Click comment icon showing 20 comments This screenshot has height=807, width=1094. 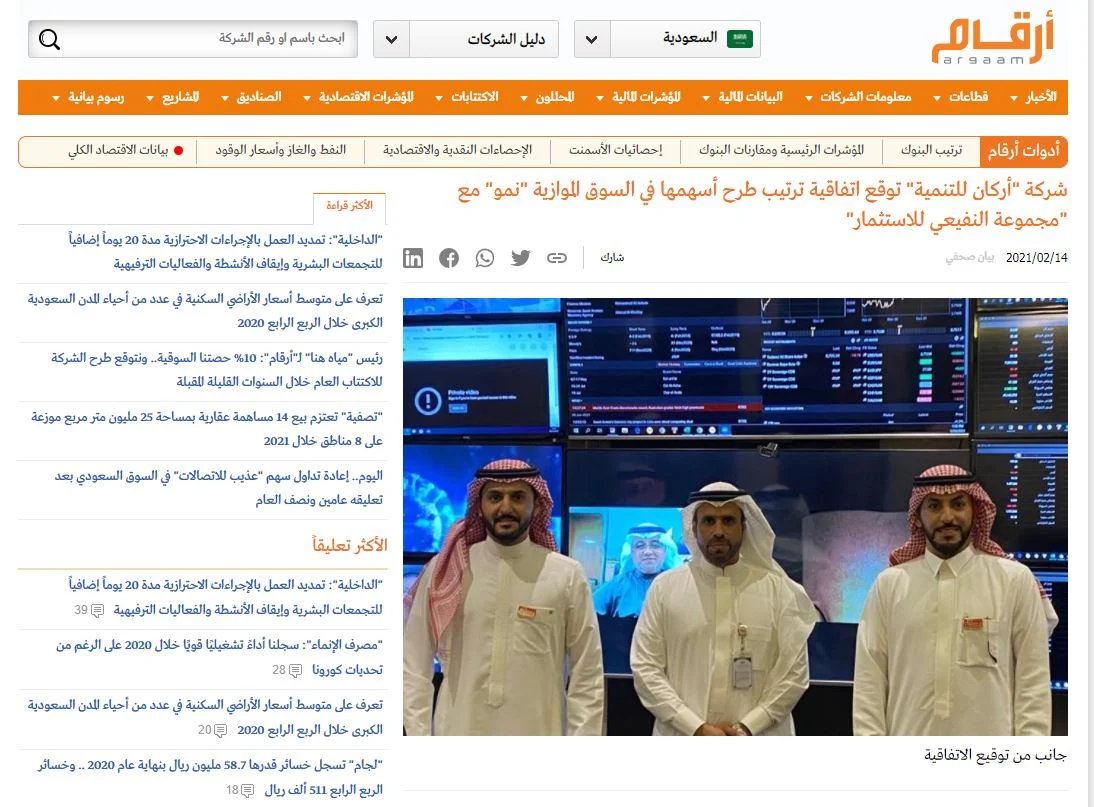[221, 730]
